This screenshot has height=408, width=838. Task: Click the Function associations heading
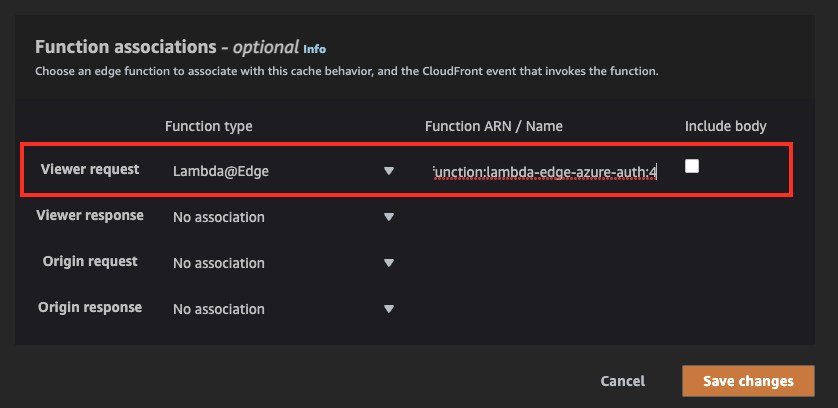click(167, 48)
